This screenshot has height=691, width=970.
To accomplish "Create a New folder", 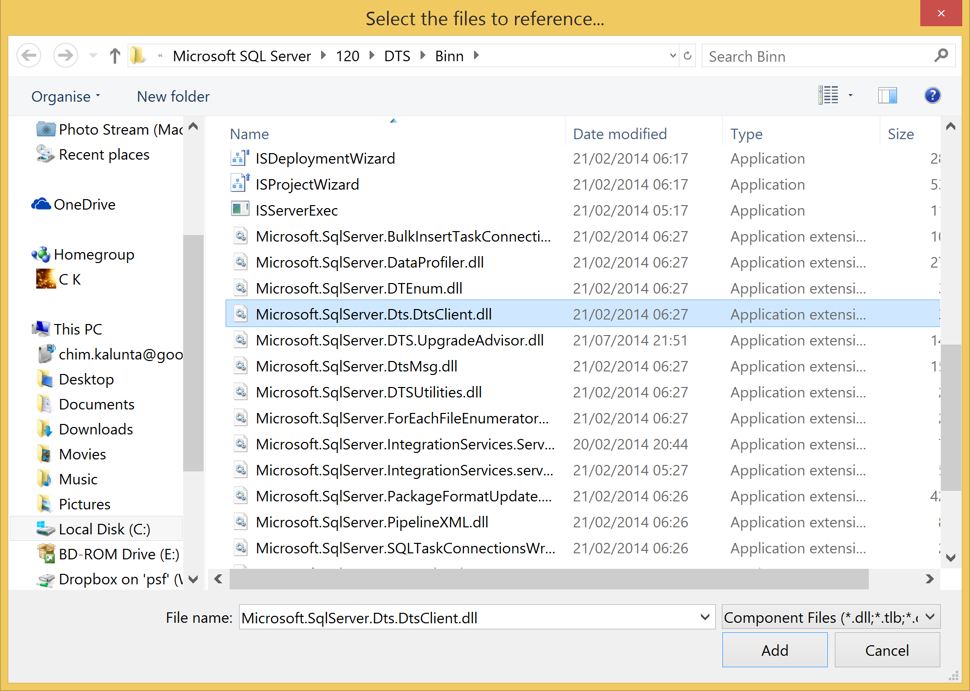I will pos(172,96).
